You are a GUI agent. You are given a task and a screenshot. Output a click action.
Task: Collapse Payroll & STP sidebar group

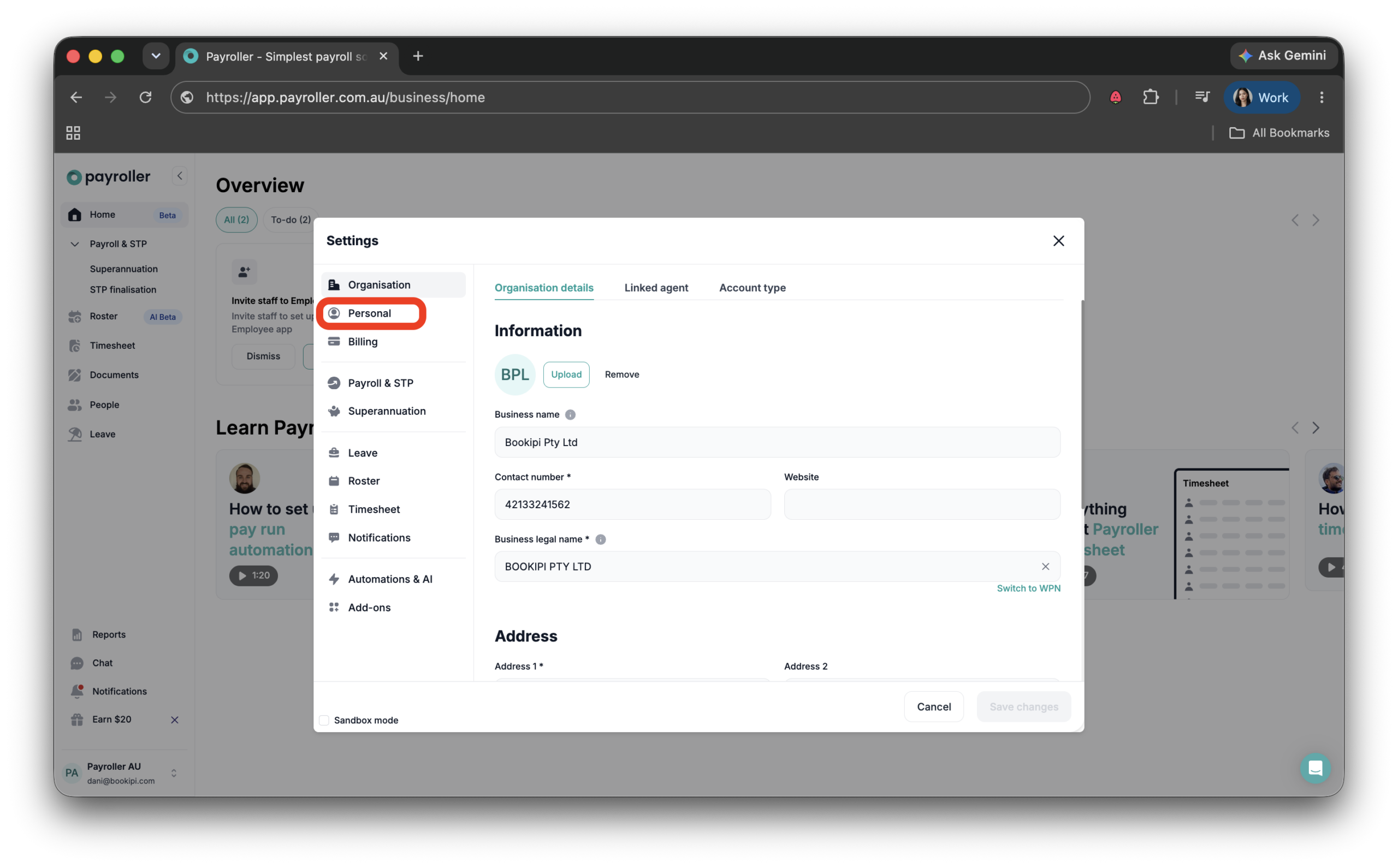point(75,244)
